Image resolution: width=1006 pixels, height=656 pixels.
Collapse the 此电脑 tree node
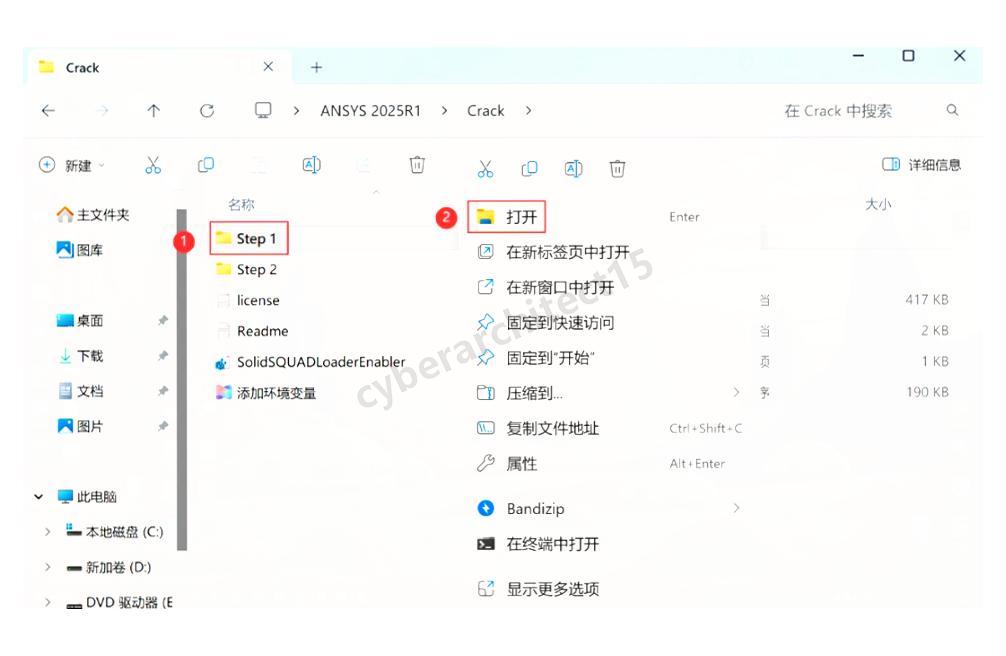[39, 497]
